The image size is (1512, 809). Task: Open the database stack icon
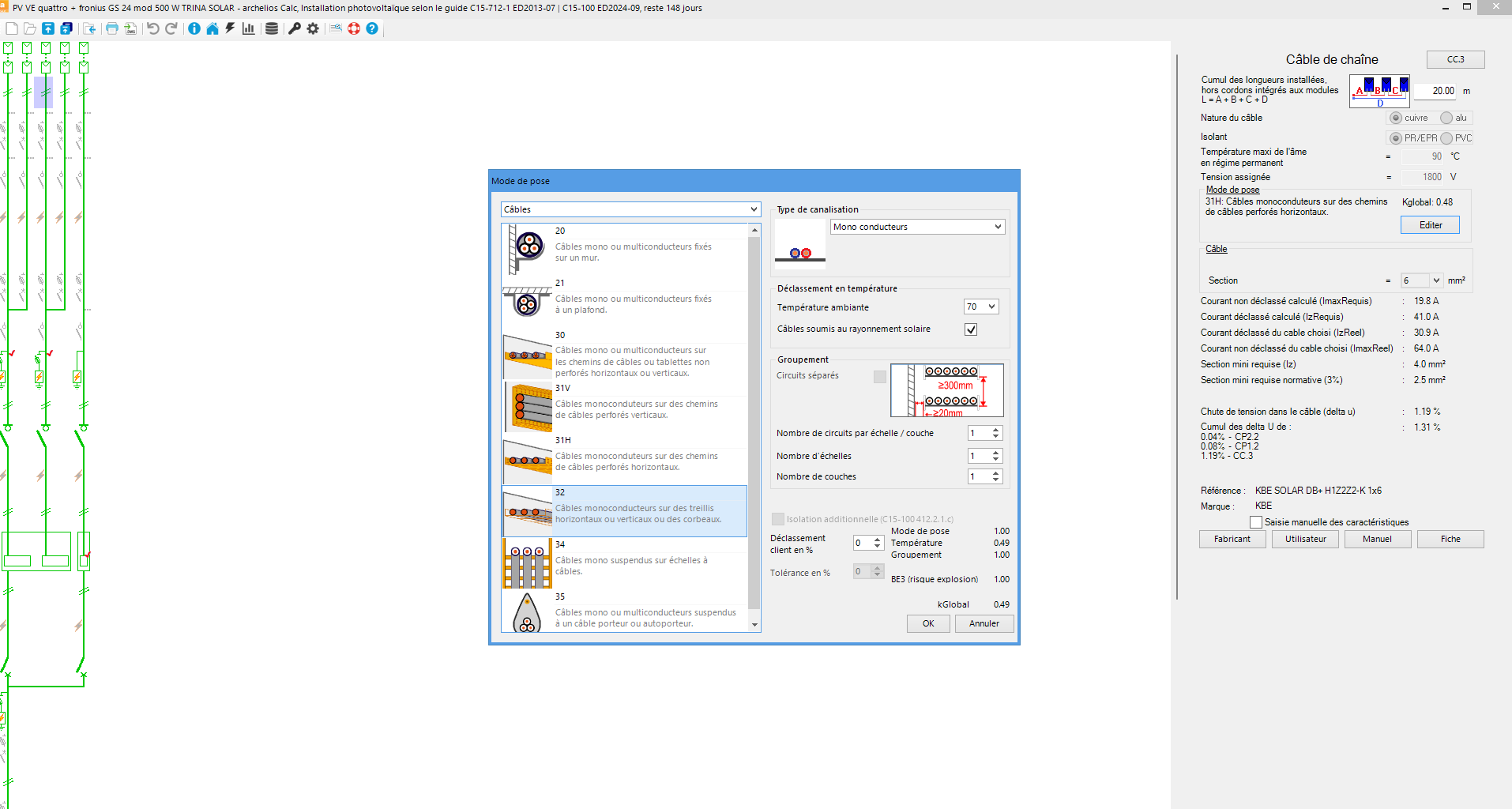(x=272, y=28)
